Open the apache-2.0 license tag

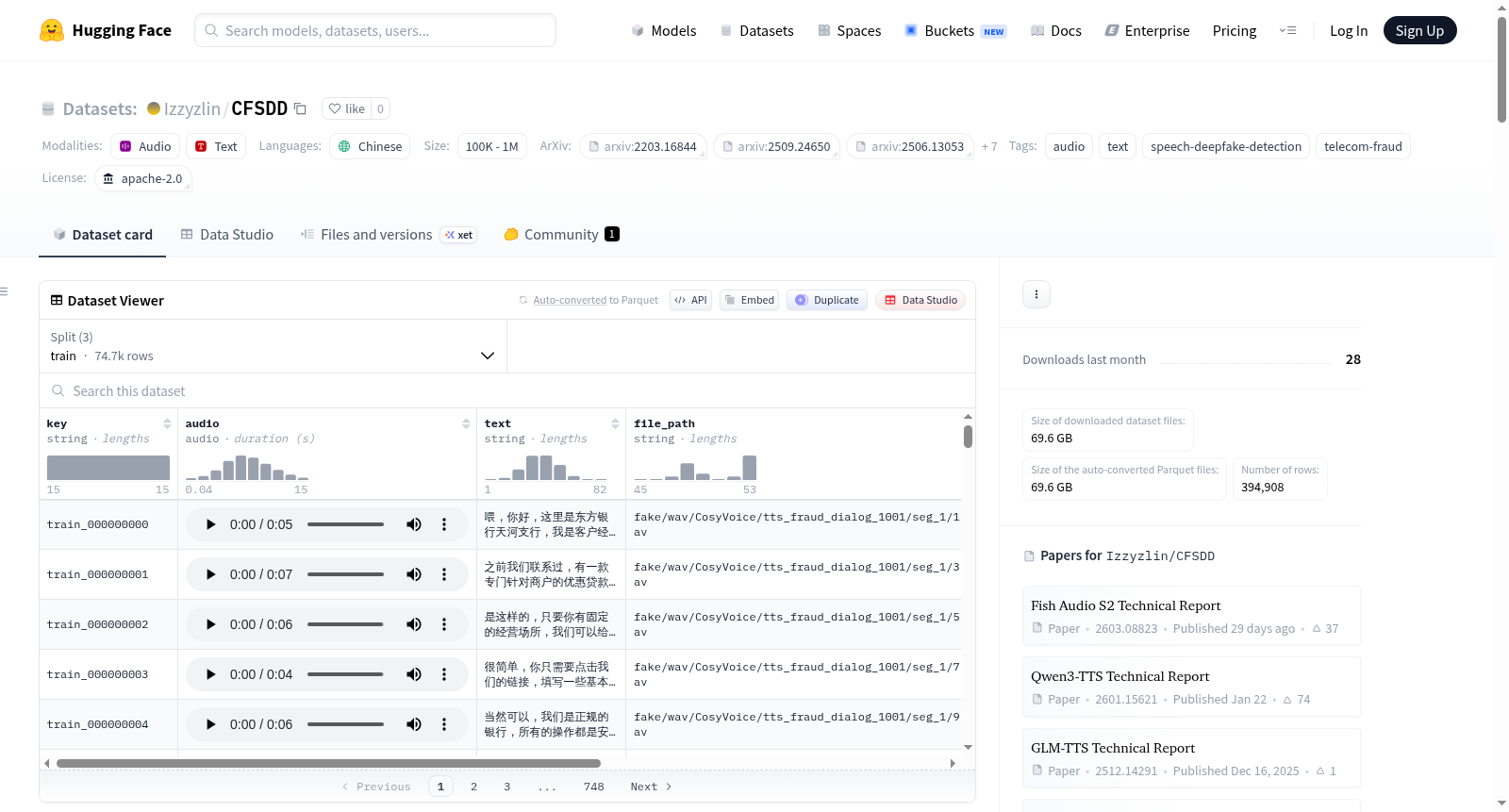[x=143, y=178]
